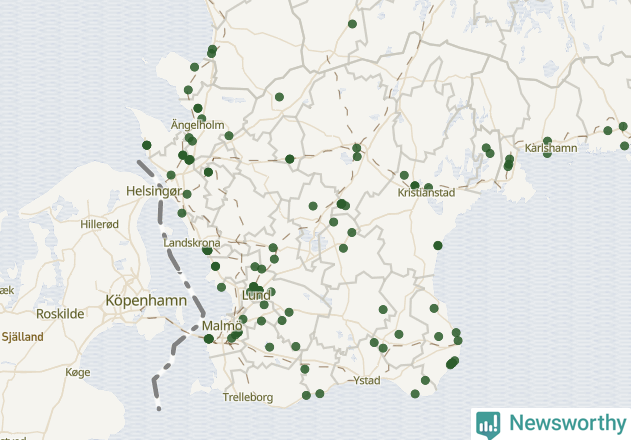Click the Hillerød town label
Viewport: 631px width, 440px height.
pos(99,224)
